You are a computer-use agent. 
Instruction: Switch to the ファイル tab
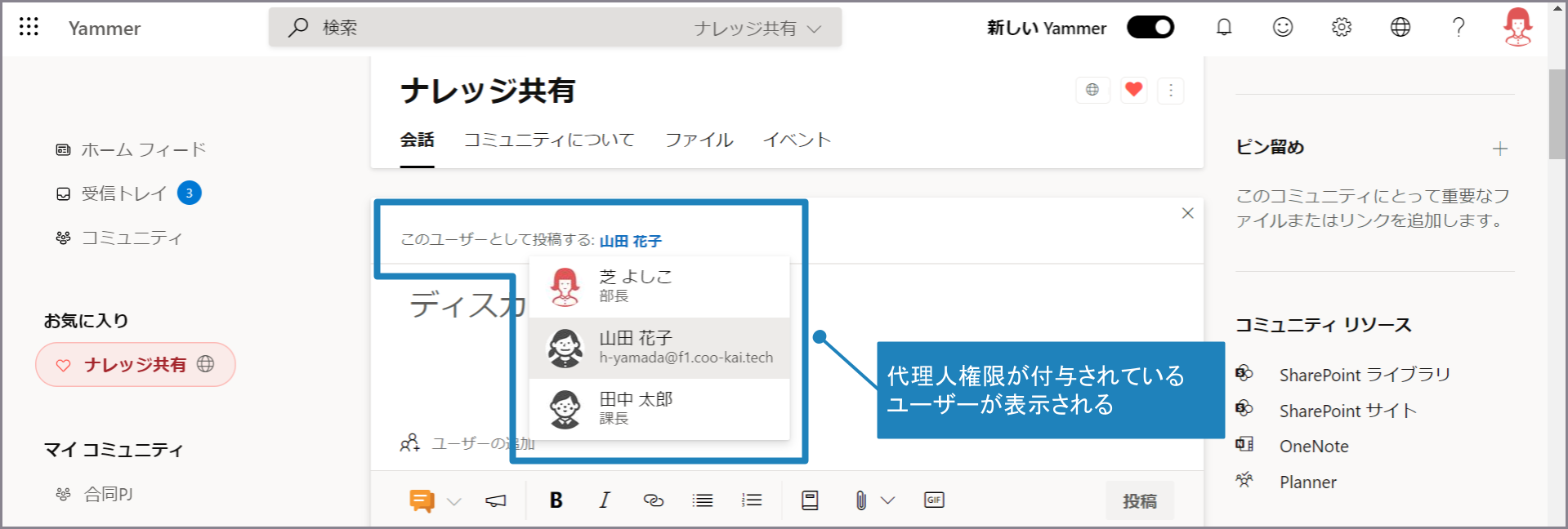pos(699,140)
